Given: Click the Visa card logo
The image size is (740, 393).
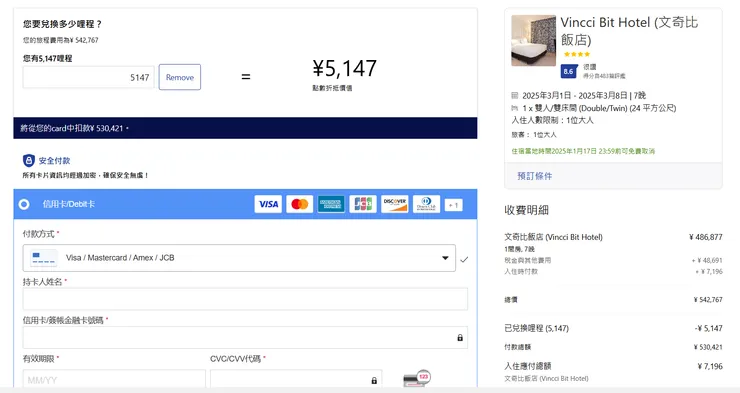Looking at the screenshot, I should [x=268, y=204].
